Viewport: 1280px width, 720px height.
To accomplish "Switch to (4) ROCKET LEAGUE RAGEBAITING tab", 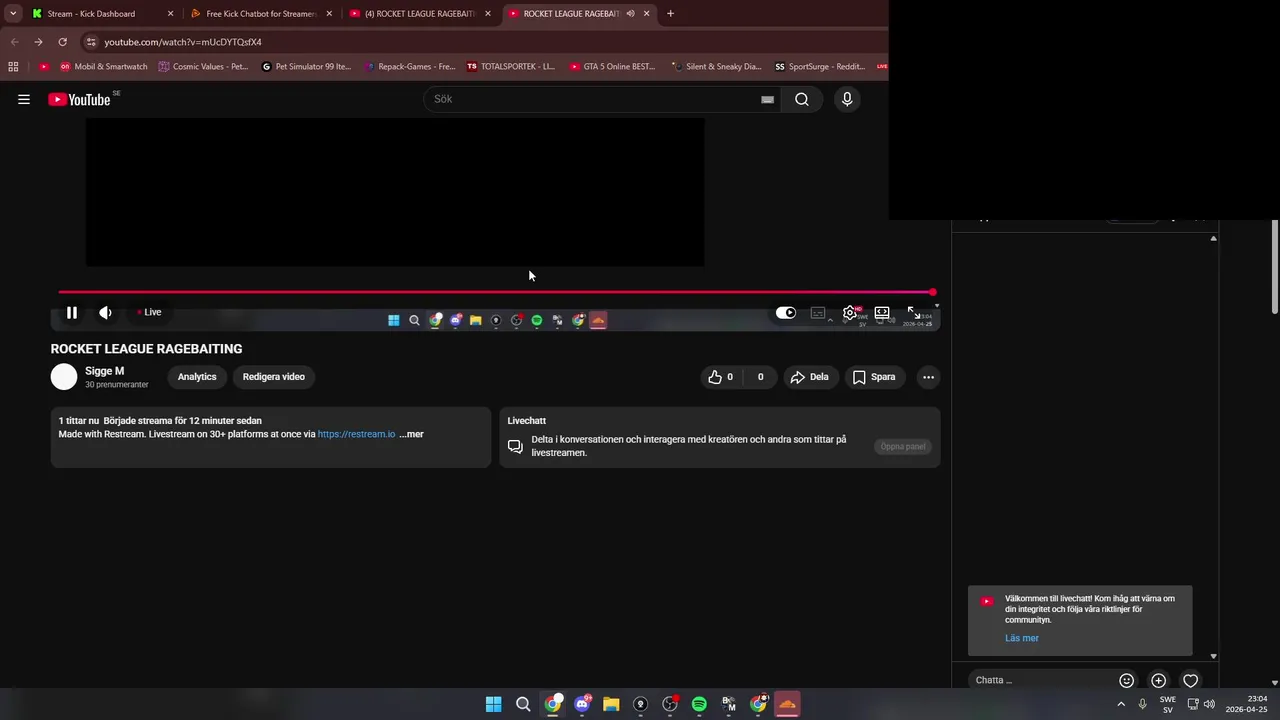I will click(x=420, y=14).
